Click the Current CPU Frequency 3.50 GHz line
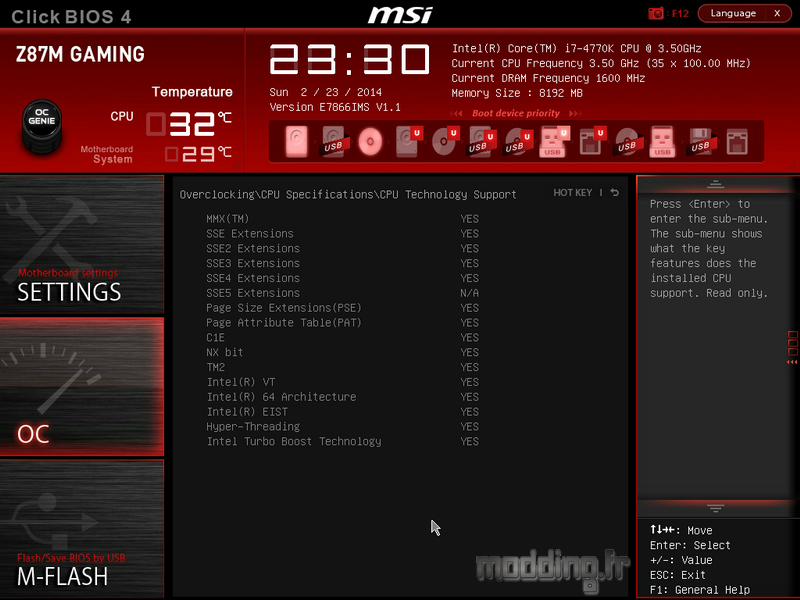The height and width of the screenshot is (600, 800). point(601,63)
